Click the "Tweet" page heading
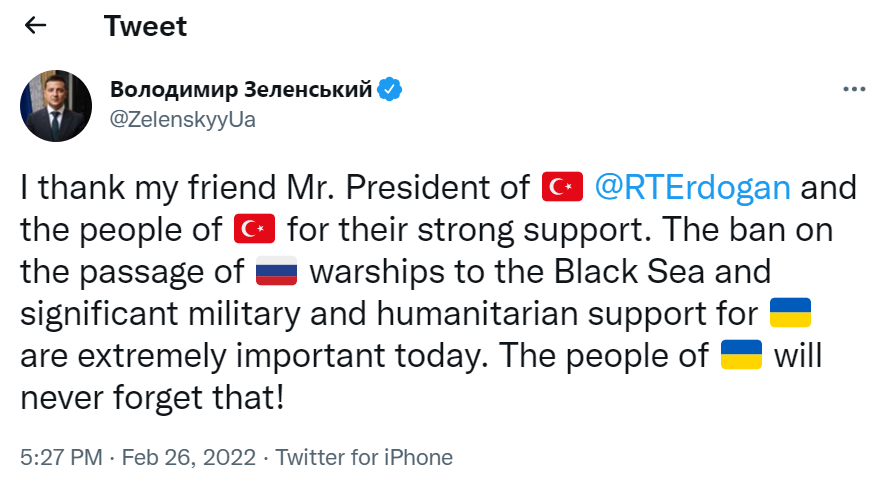This screenshot has width=876, height=486. pyautogui.click(x=146, y=26)
